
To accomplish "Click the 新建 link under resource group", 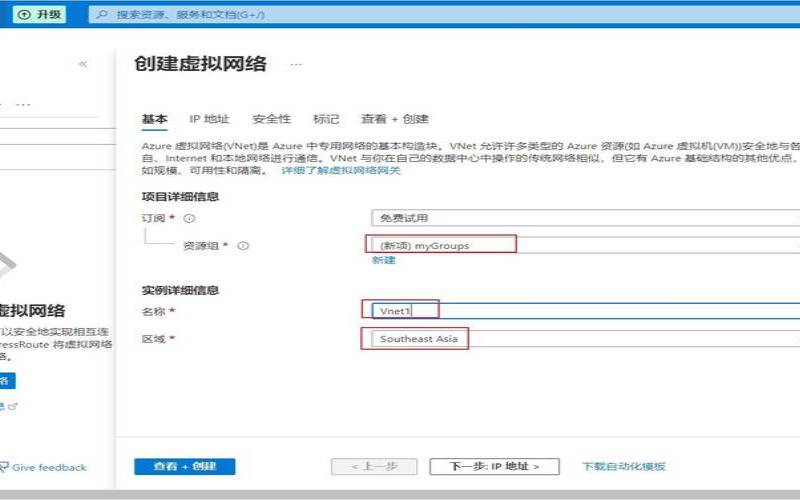I will (383, 260).
